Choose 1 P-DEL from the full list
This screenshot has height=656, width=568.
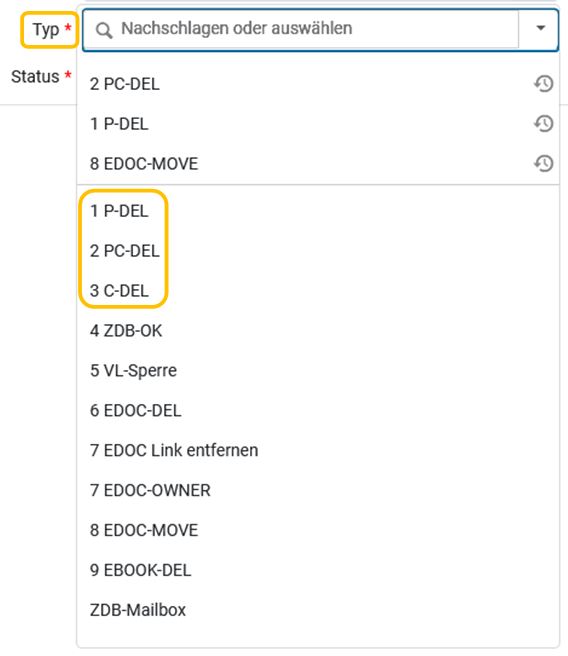coord(318,211)
